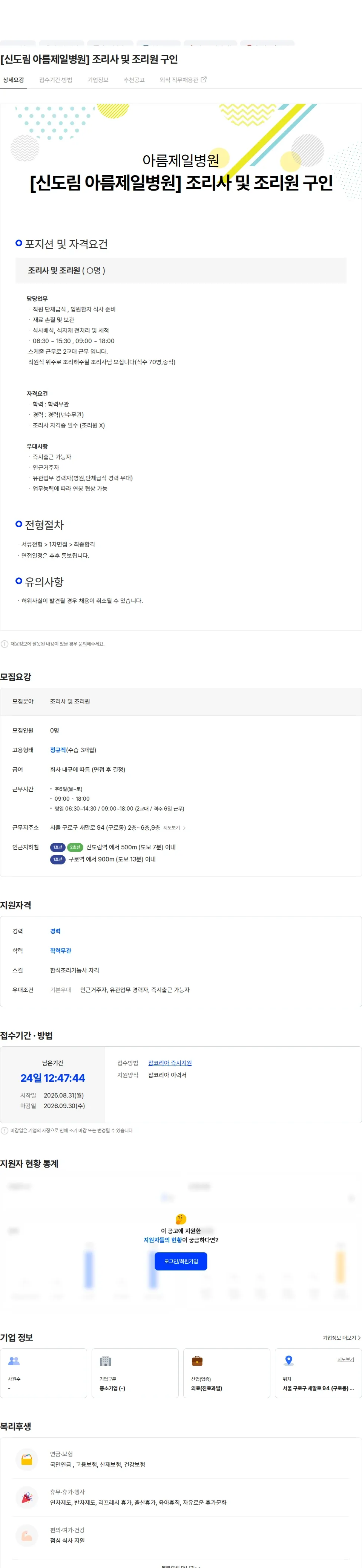Click the 유의사항 heading bullet
This screenshot has height=1568, width=362.
pyautogui.click(x=19, y=581)
